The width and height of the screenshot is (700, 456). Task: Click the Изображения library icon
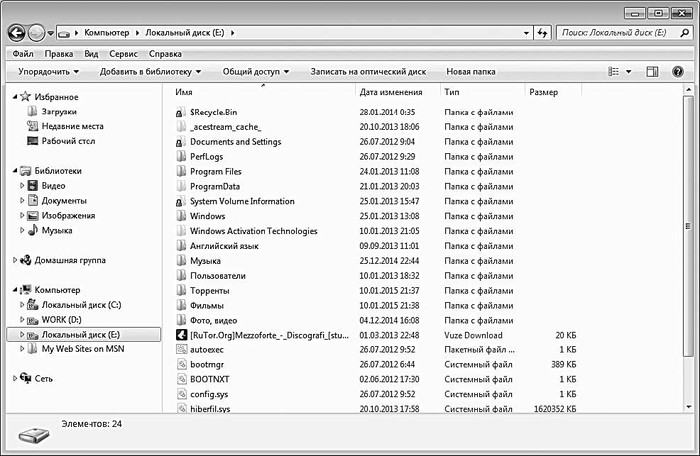pos(33,216)
